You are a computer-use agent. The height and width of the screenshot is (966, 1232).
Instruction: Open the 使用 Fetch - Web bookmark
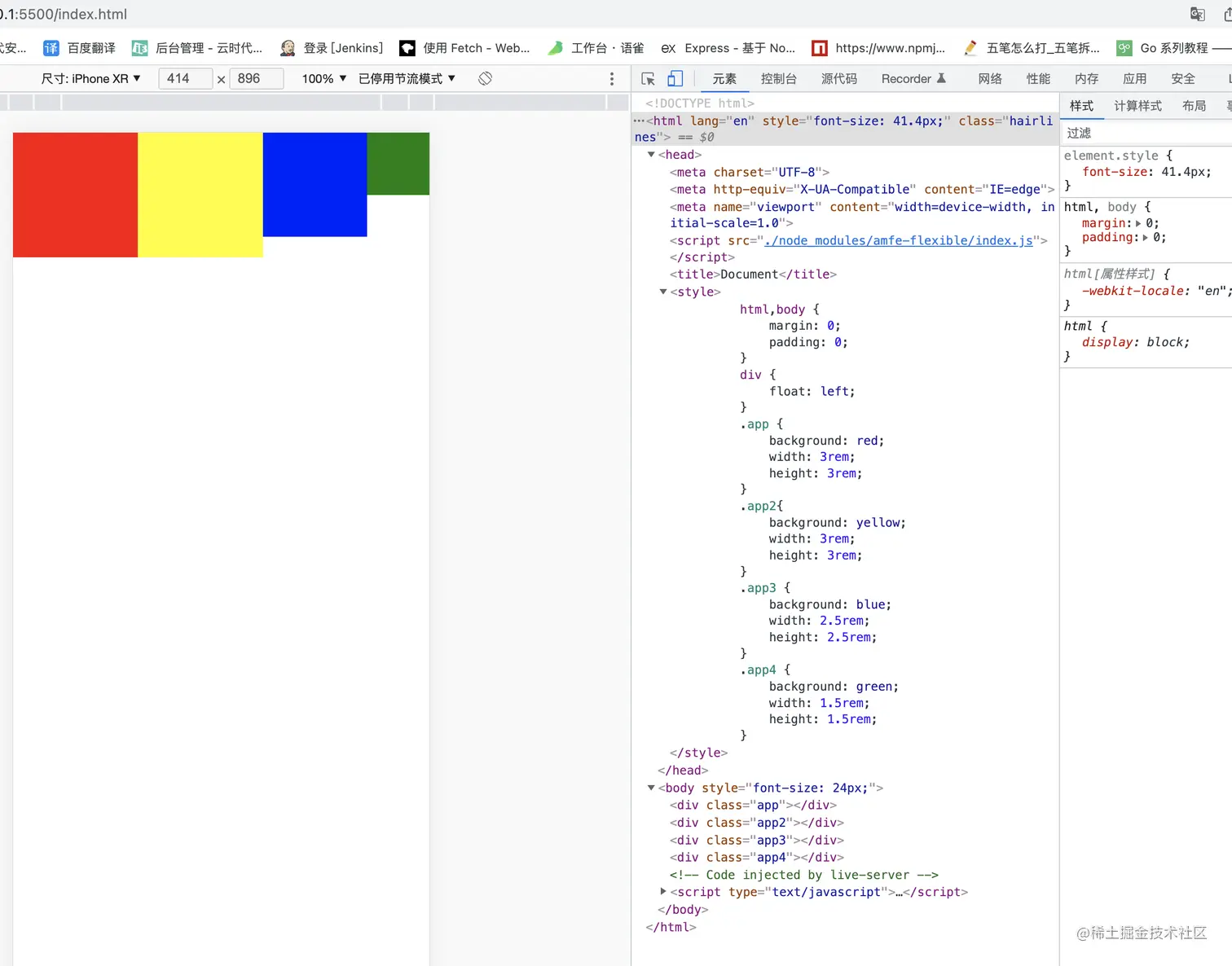click(464, 48)
